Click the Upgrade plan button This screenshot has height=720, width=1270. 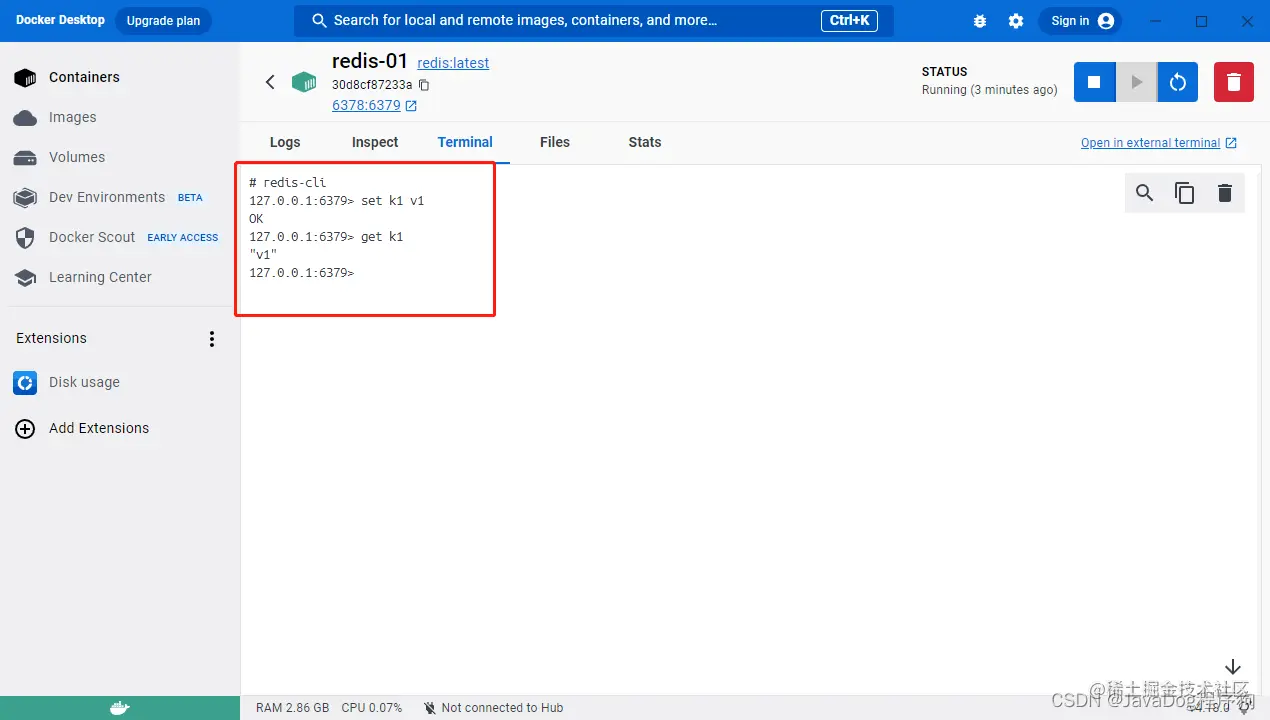click(x=163, y=20)
